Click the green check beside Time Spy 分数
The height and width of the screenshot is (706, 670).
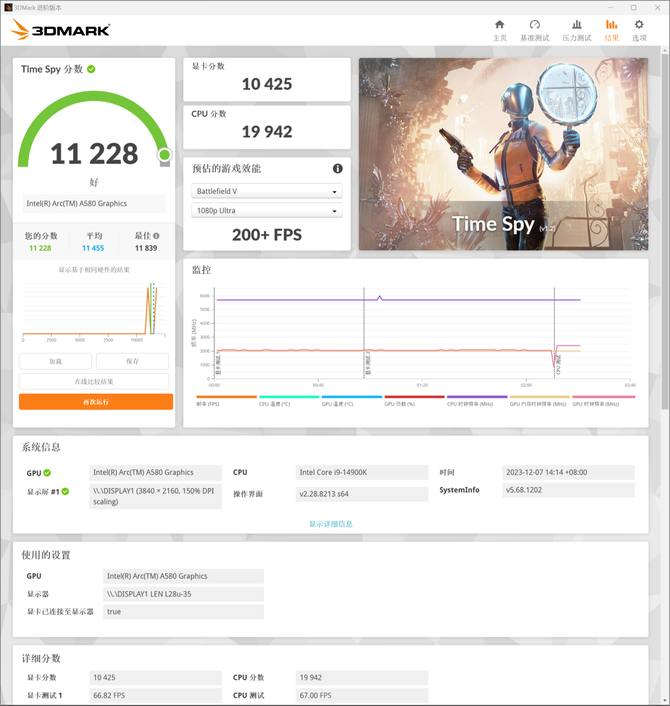tap(91, 69)
